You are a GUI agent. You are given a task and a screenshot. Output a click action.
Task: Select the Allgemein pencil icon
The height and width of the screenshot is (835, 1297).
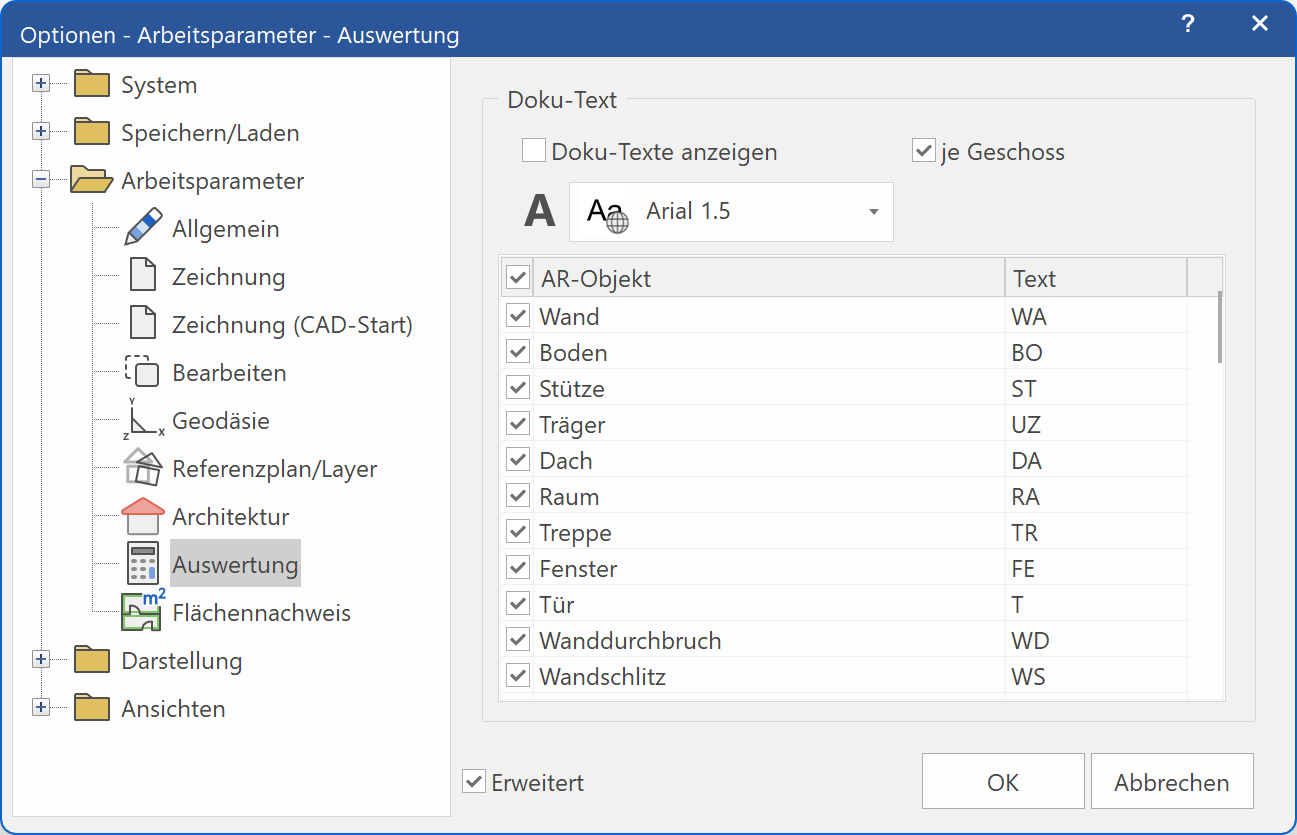143,227
